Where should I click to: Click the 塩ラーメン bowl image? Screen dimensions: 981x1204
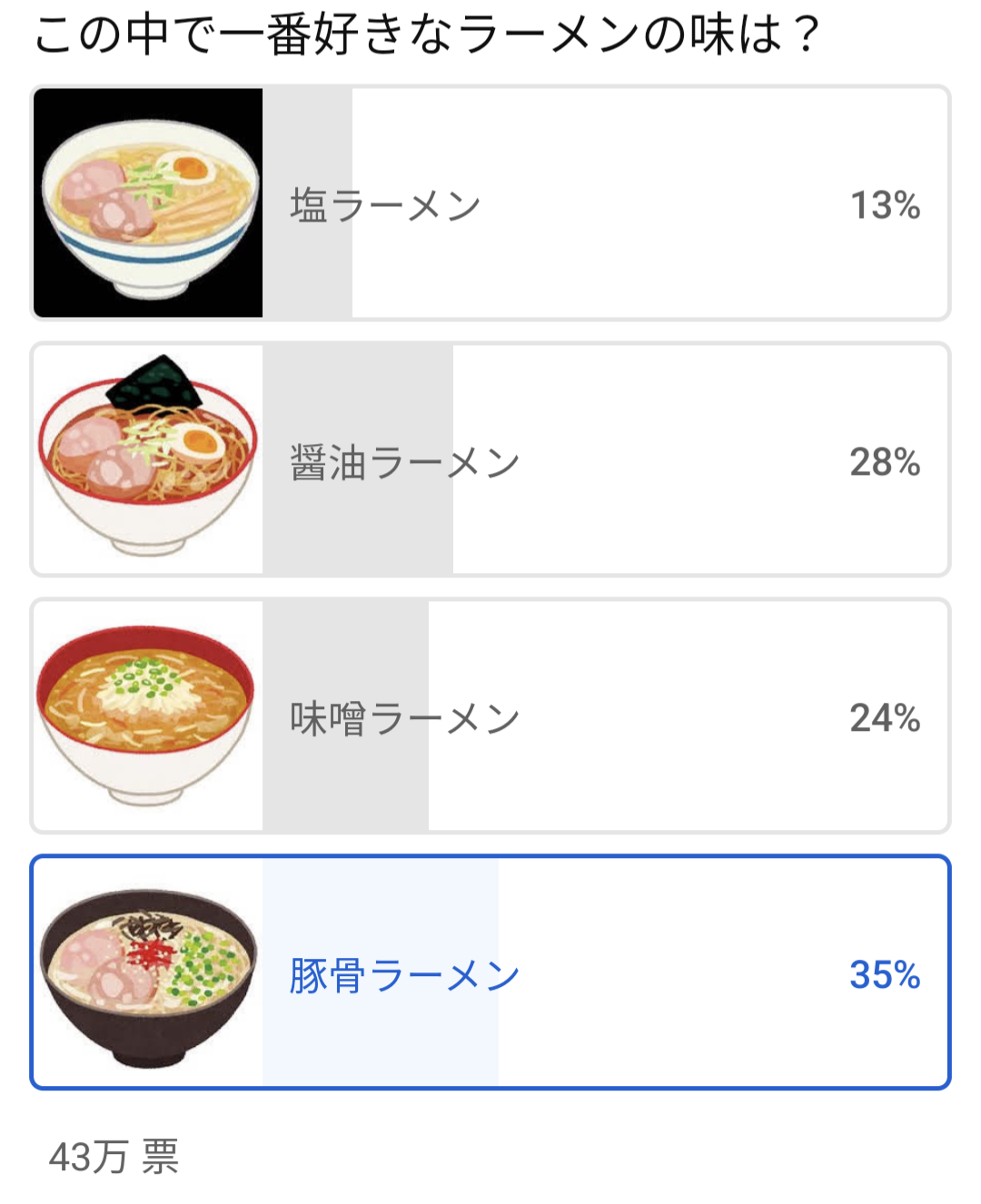pos(148,202)
